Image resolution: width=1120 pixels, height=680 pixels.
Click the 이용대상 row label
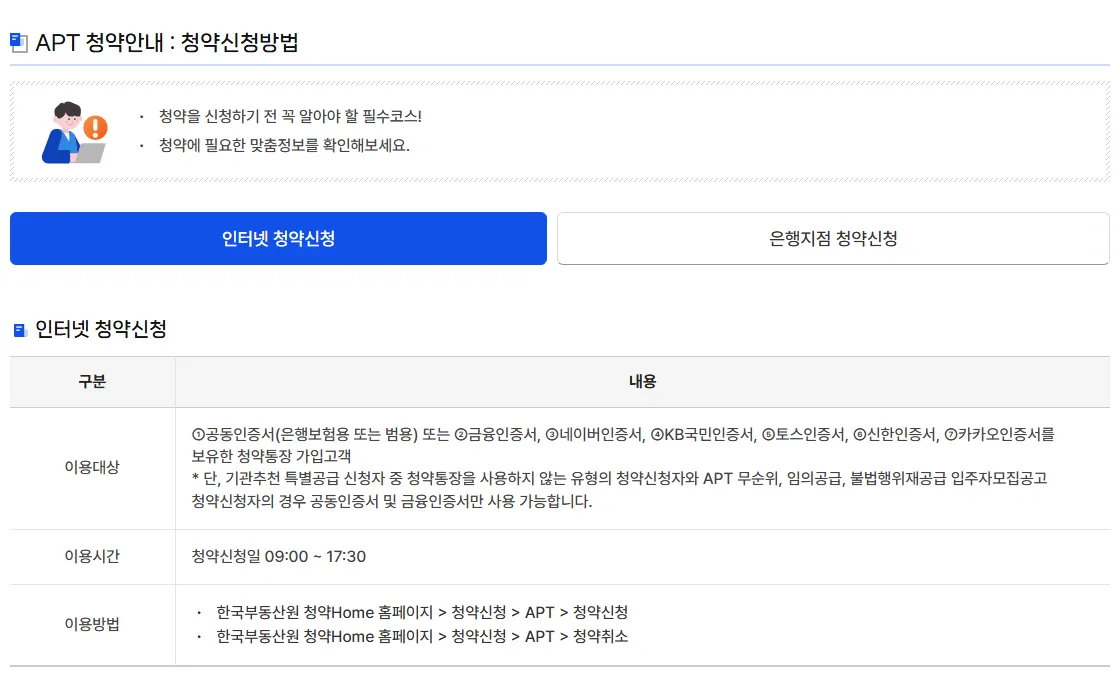92,467
